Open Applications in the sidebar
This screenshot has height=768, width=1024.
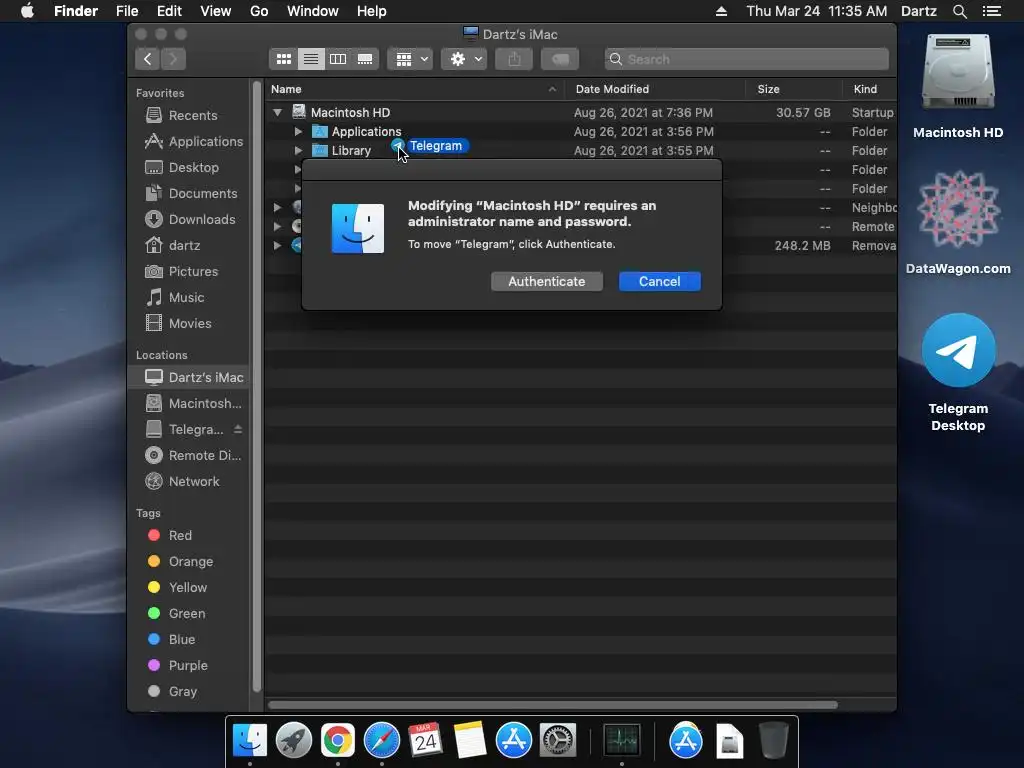(194, 141)
